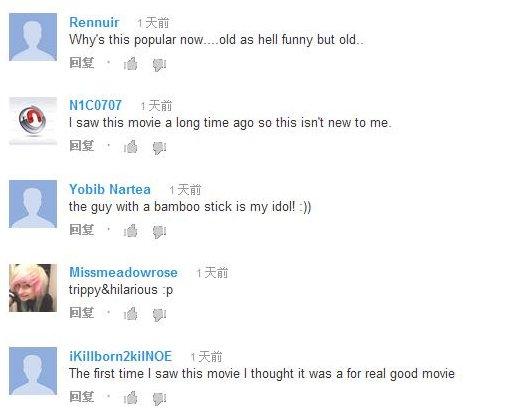Go to iKillborn2kilNOE's profile
This screenshot has width=513, height=419.
120,356
